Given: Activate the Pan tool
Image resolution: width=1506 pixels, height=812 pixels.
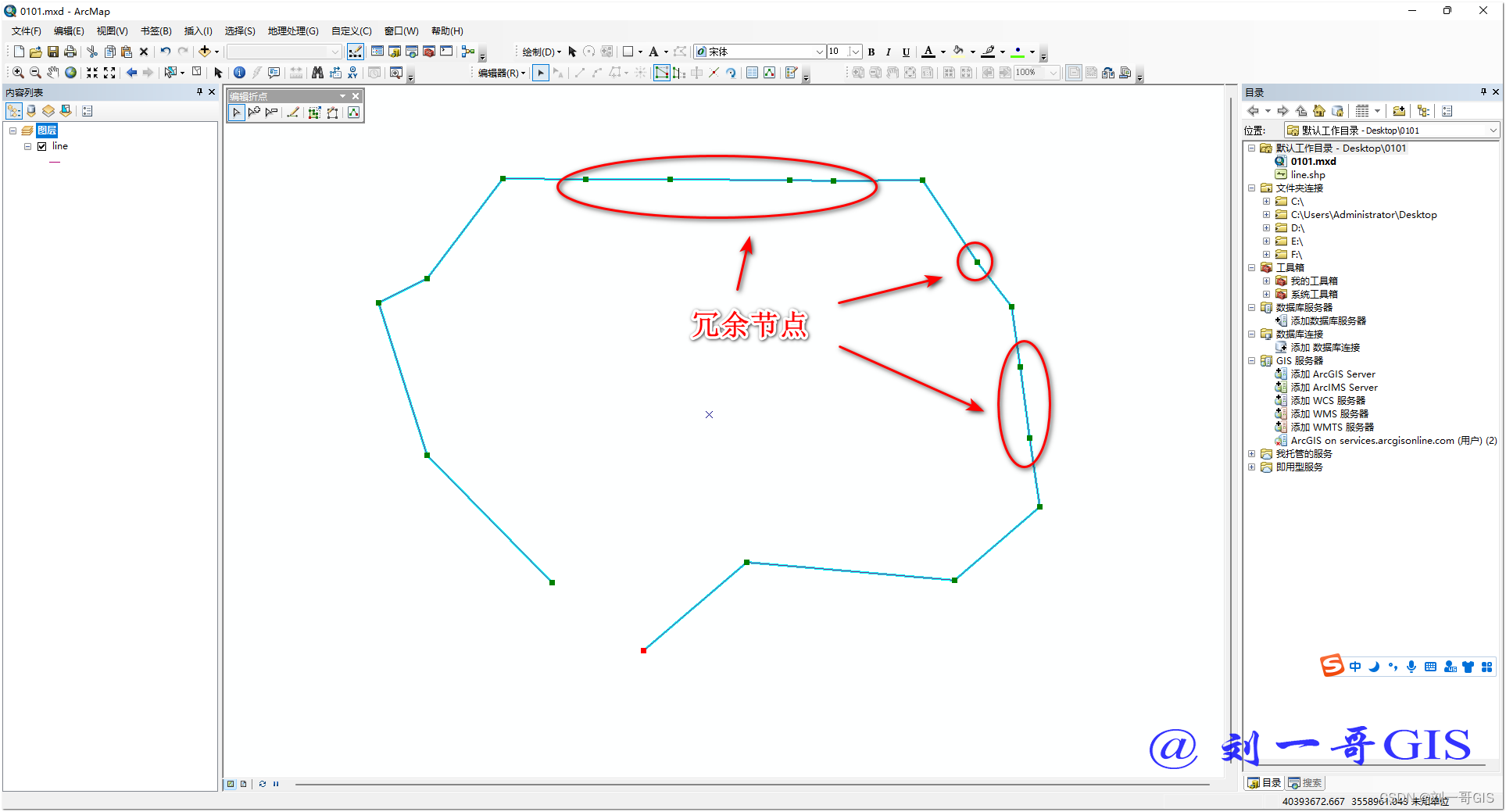Looking at the screenshot, I should coord(53,72).
